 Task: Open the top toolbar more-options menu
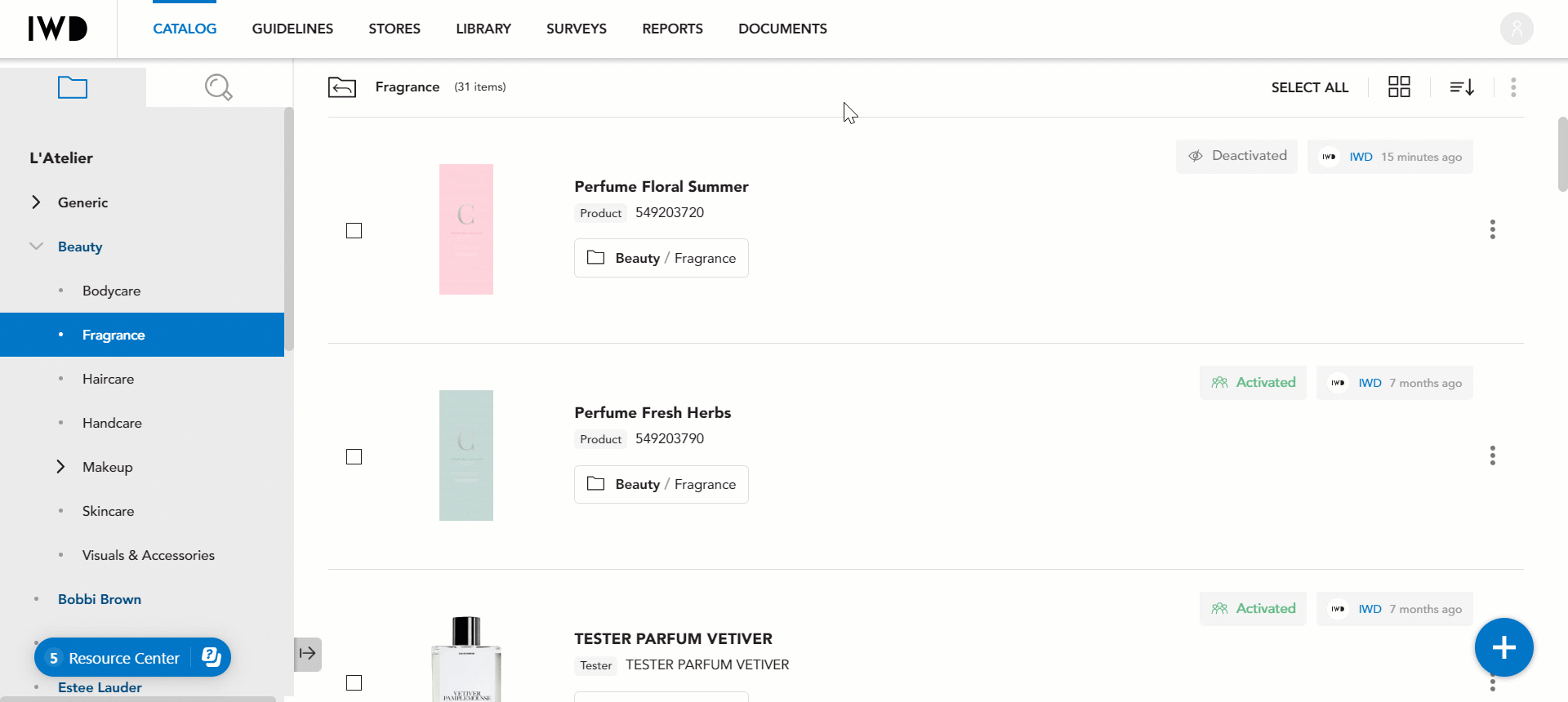[x=1513, y=87]
